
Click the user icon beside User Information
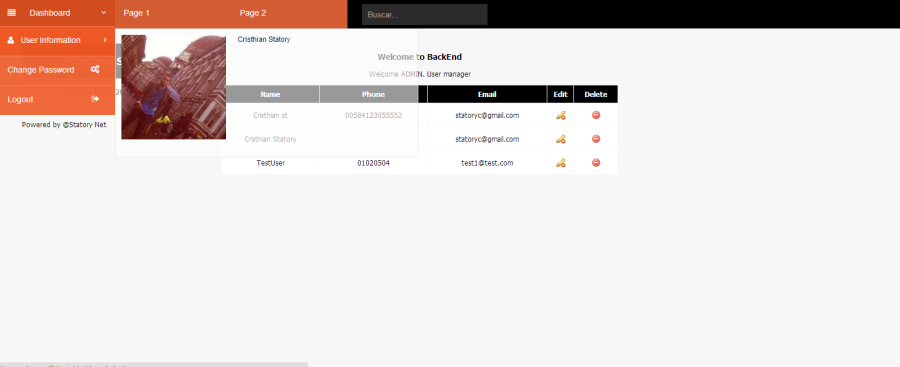tap(11, 40)
